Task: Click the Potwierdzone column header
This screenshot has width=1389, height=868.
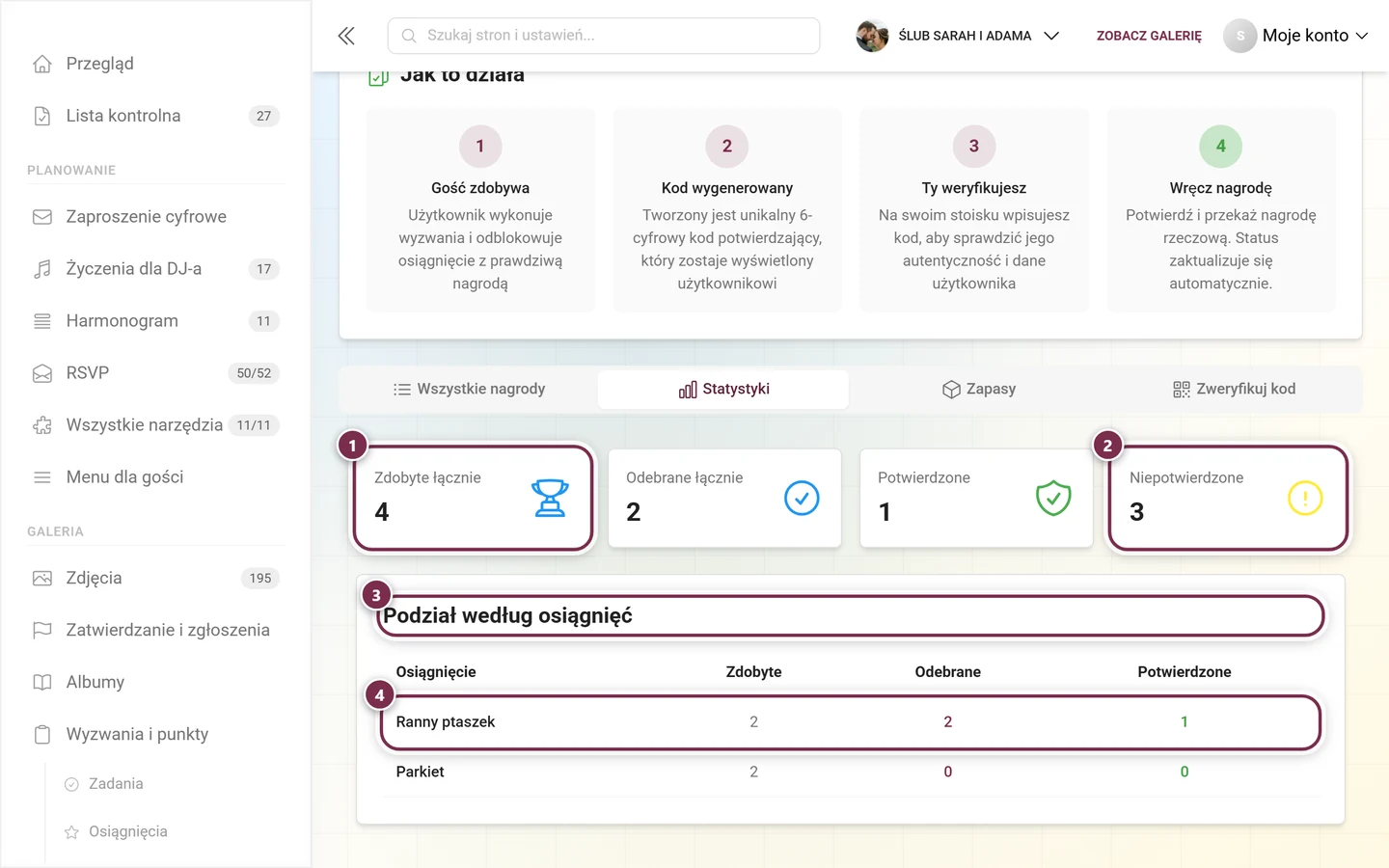Action: 1185,672
